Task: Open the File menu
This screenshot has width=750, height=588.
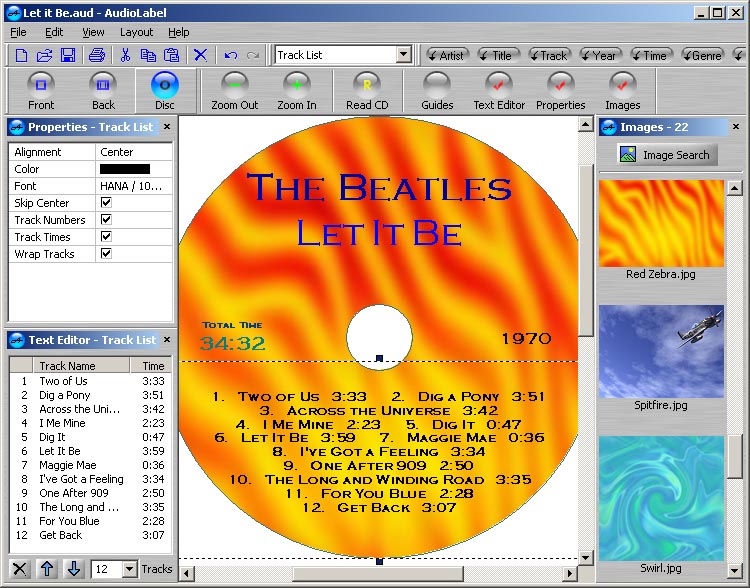Action: click(18, 32)
